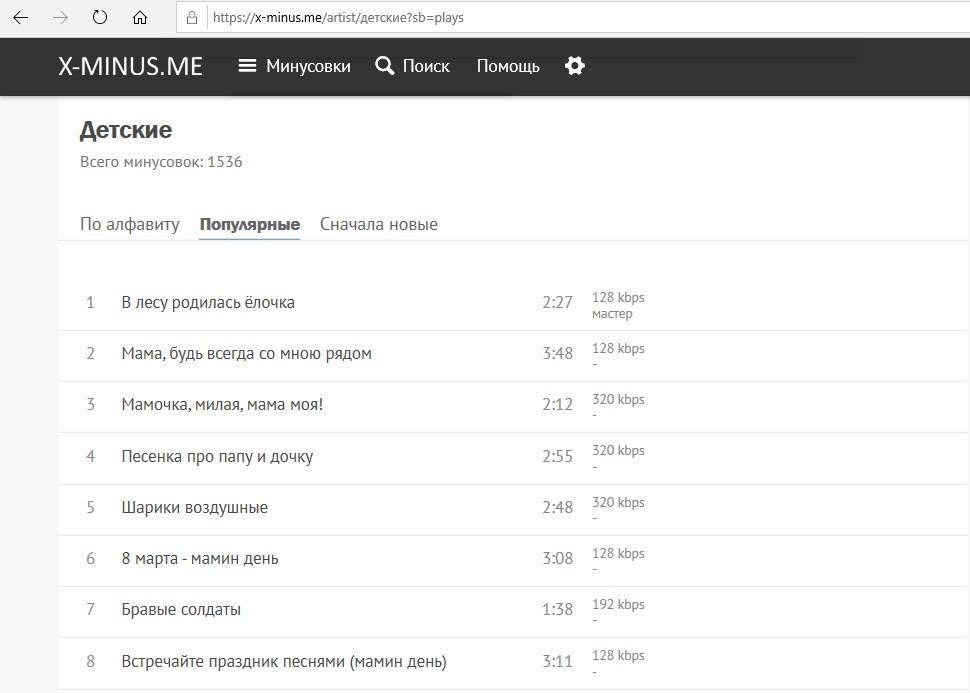The width and height of the screenshot is (970, 693).
Task: Click the padlock site info icon
Action: [x=192, y=17]
